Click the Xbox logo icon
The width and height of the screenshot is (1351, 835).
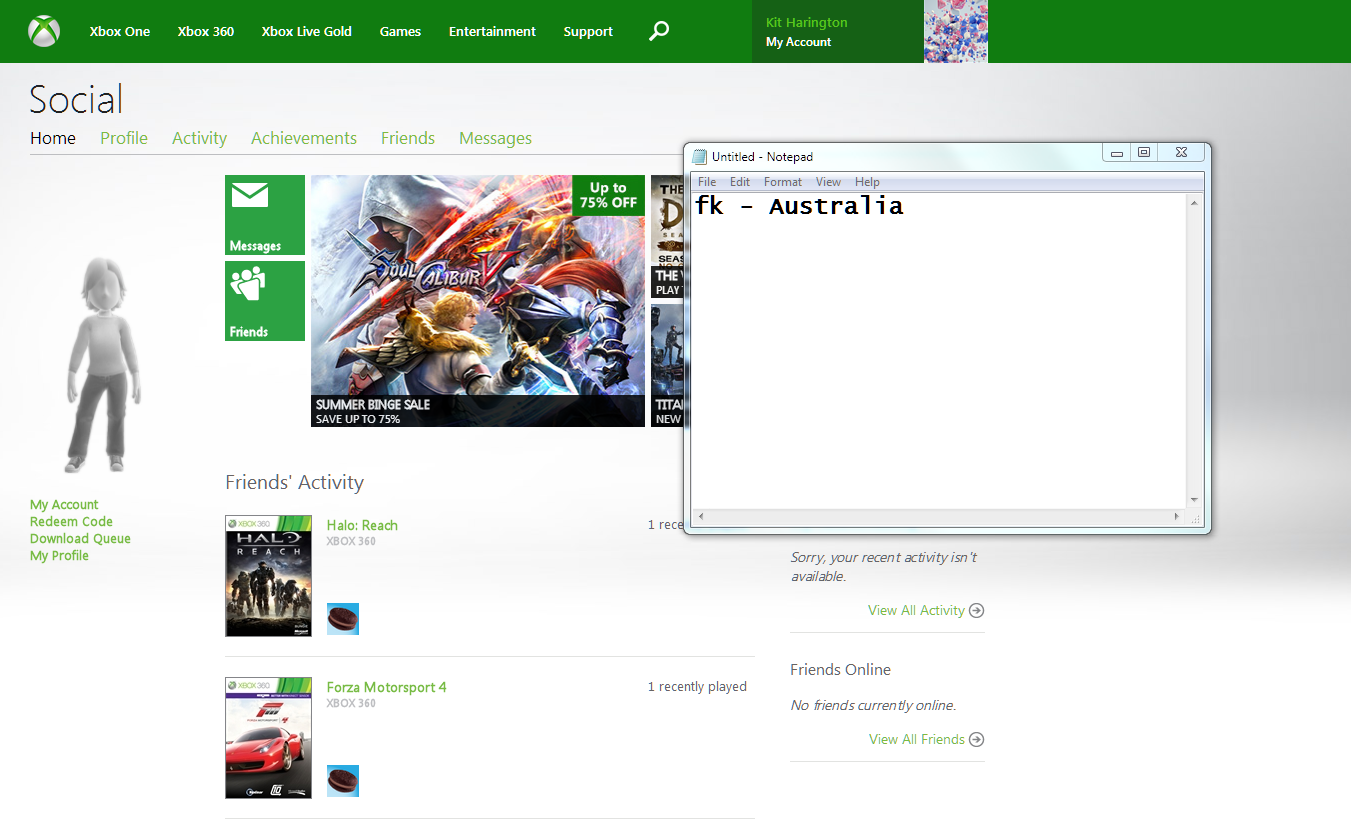[44, 31]
